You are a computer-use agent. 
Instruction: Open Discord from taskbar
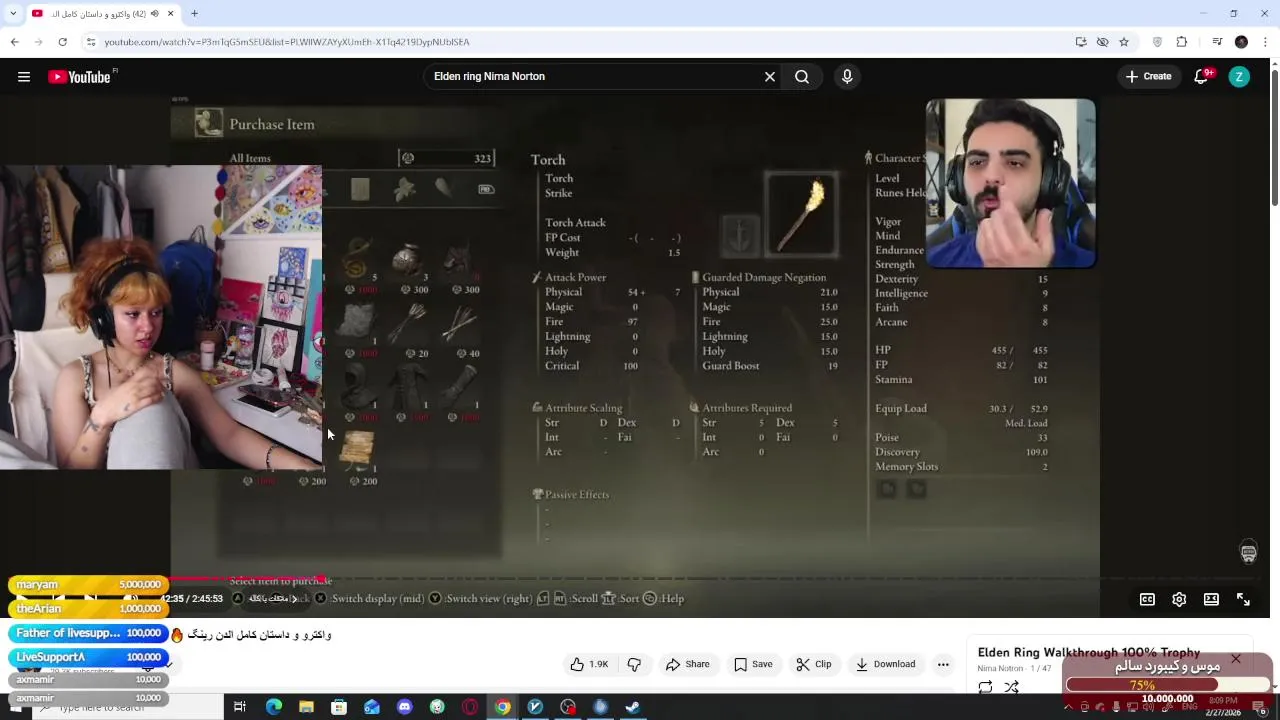(x=404, y=707)
